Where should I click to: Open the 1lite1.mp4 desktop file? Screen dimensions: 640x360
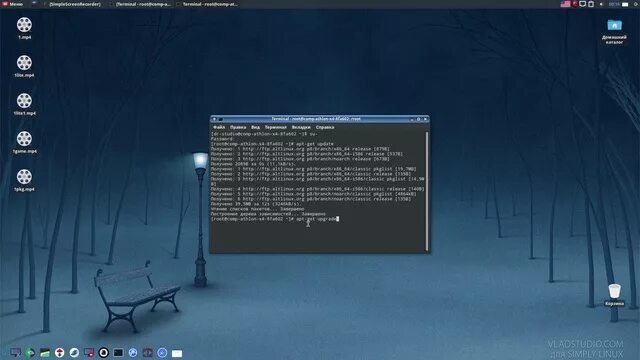pos(24,104)
